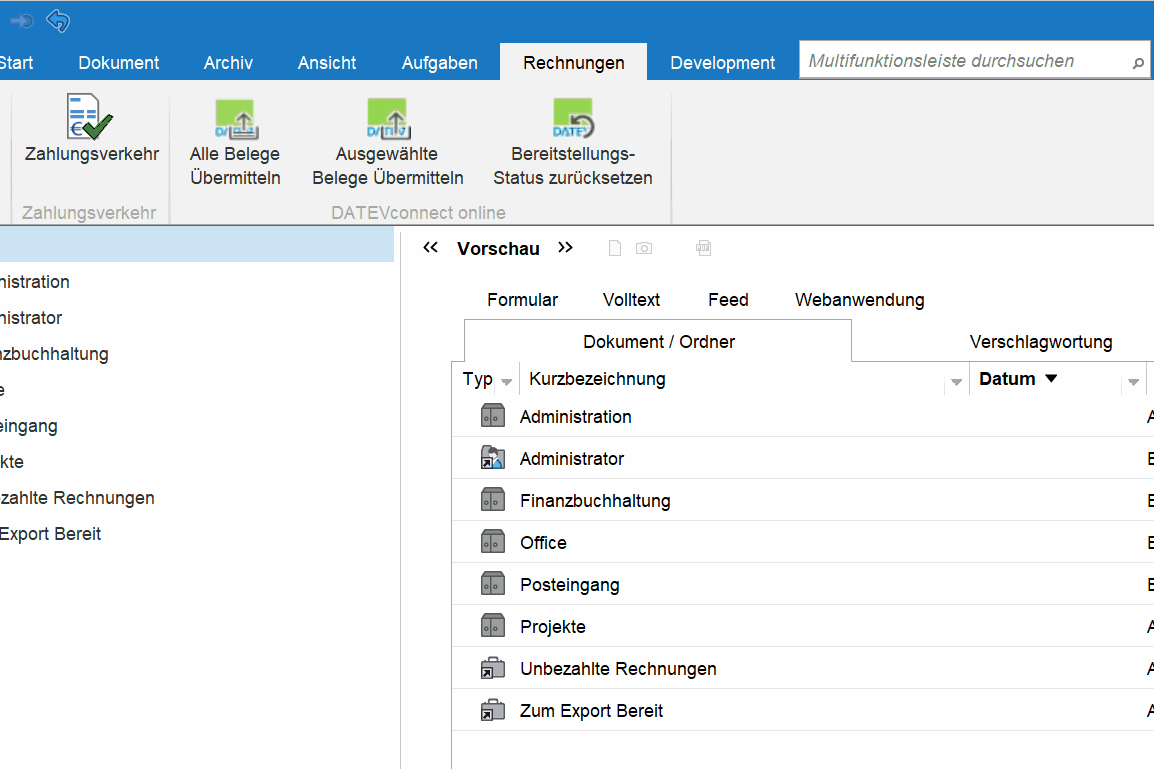Select Administrator row in the list

tap(802, 458)
